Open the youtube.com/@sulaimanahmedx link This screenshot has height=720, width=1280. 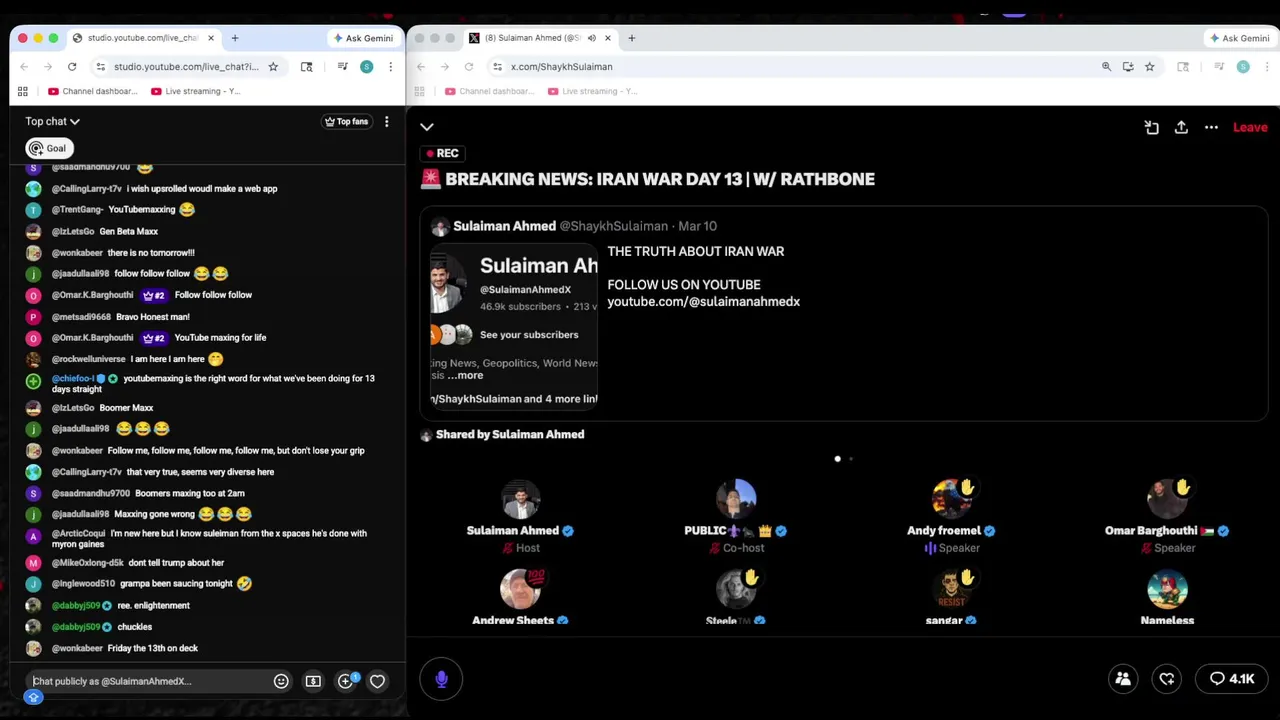[x=703, y=301]
